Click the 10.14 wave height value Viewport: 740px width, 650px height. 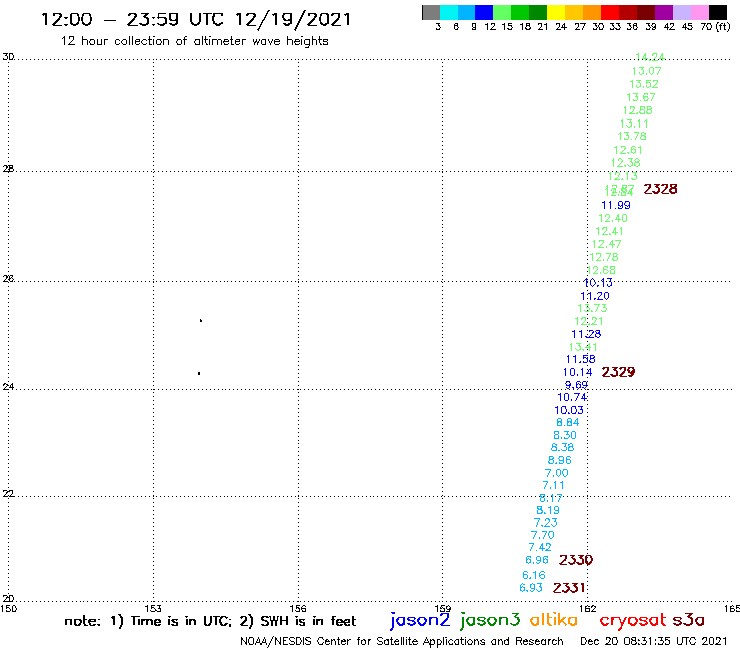[578, 372]
